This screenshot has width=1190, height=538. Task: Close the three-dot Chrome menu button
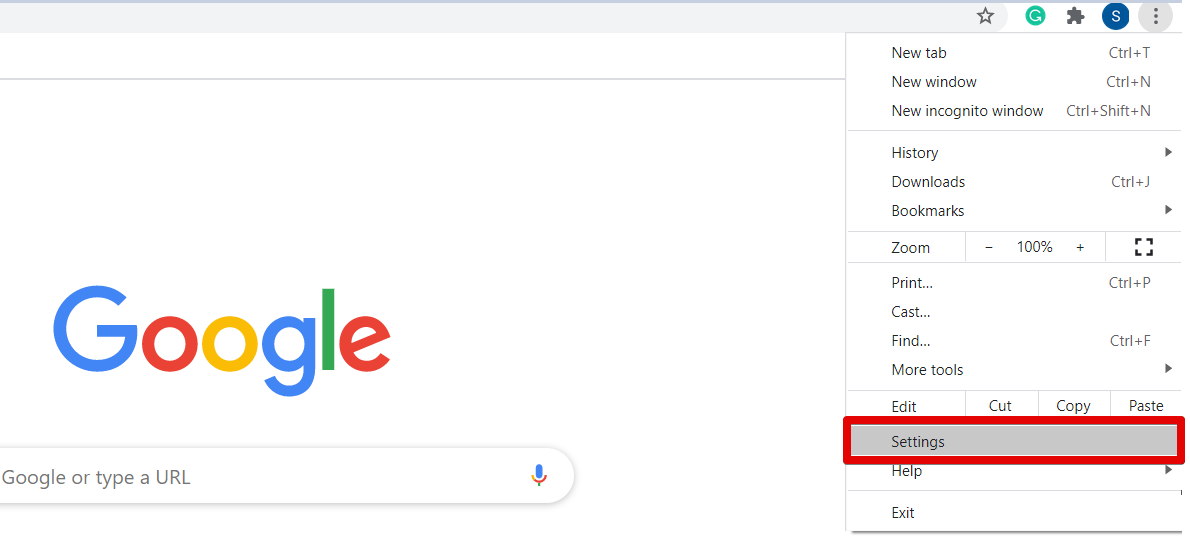(1155, 16)
